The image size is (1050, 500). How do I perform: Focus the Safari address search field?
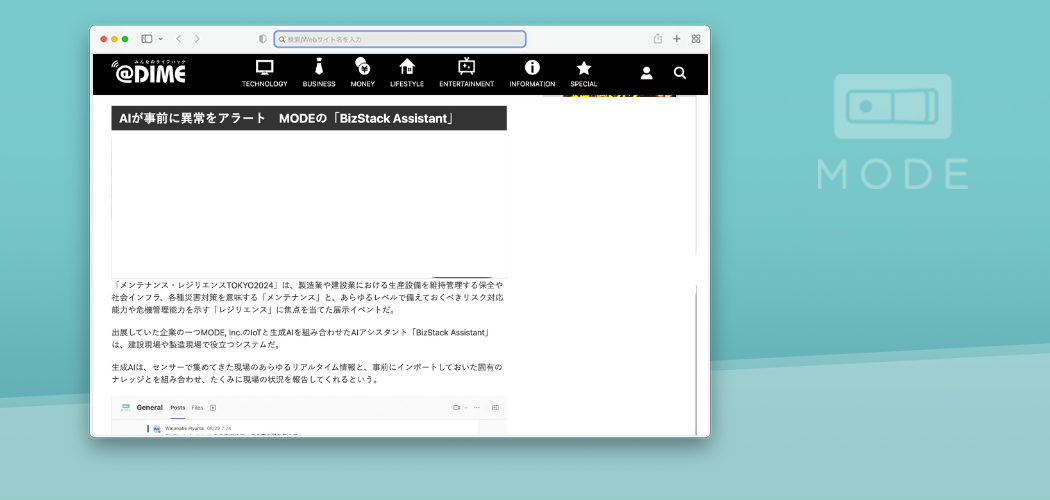coord(400,39)
